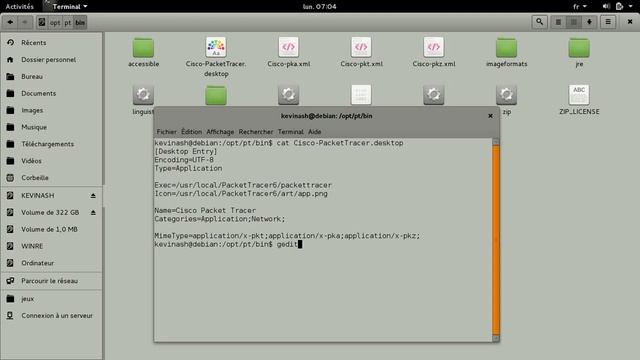Click the bin path bar button
640x360 pixels.
pyautogui.click(x=80, y=22)
